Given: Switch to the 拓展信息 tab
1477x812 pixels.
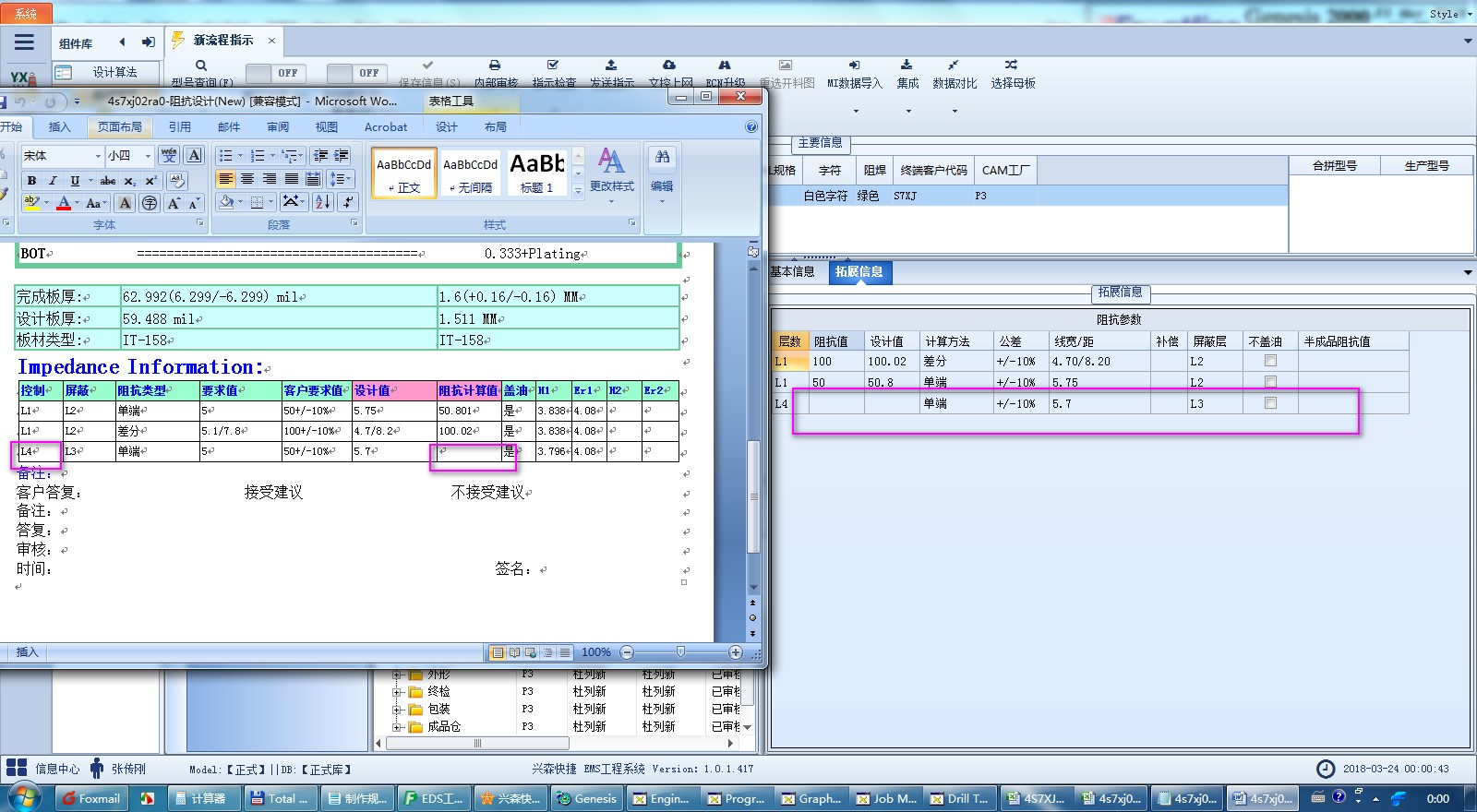Looking at the screenshot, I should point(859,271).
